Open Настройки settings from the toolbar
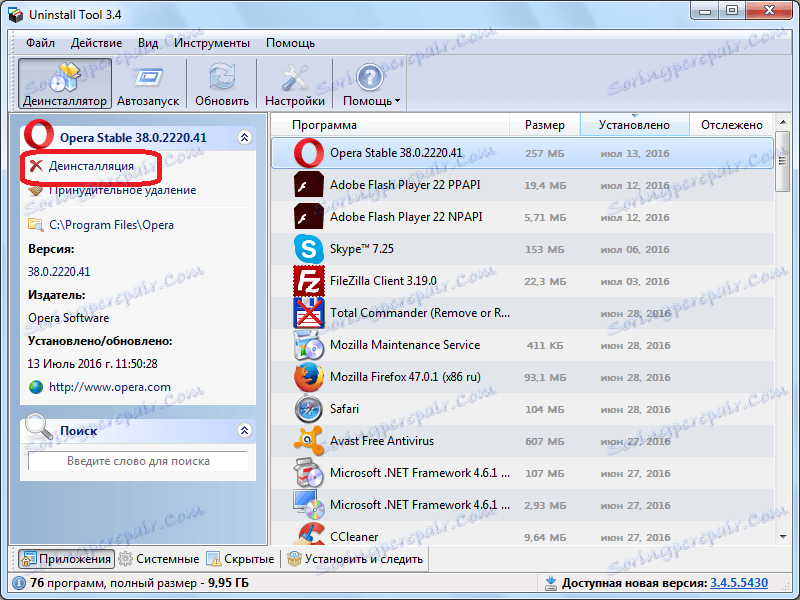800x600 pixels. tap(295, 84)
